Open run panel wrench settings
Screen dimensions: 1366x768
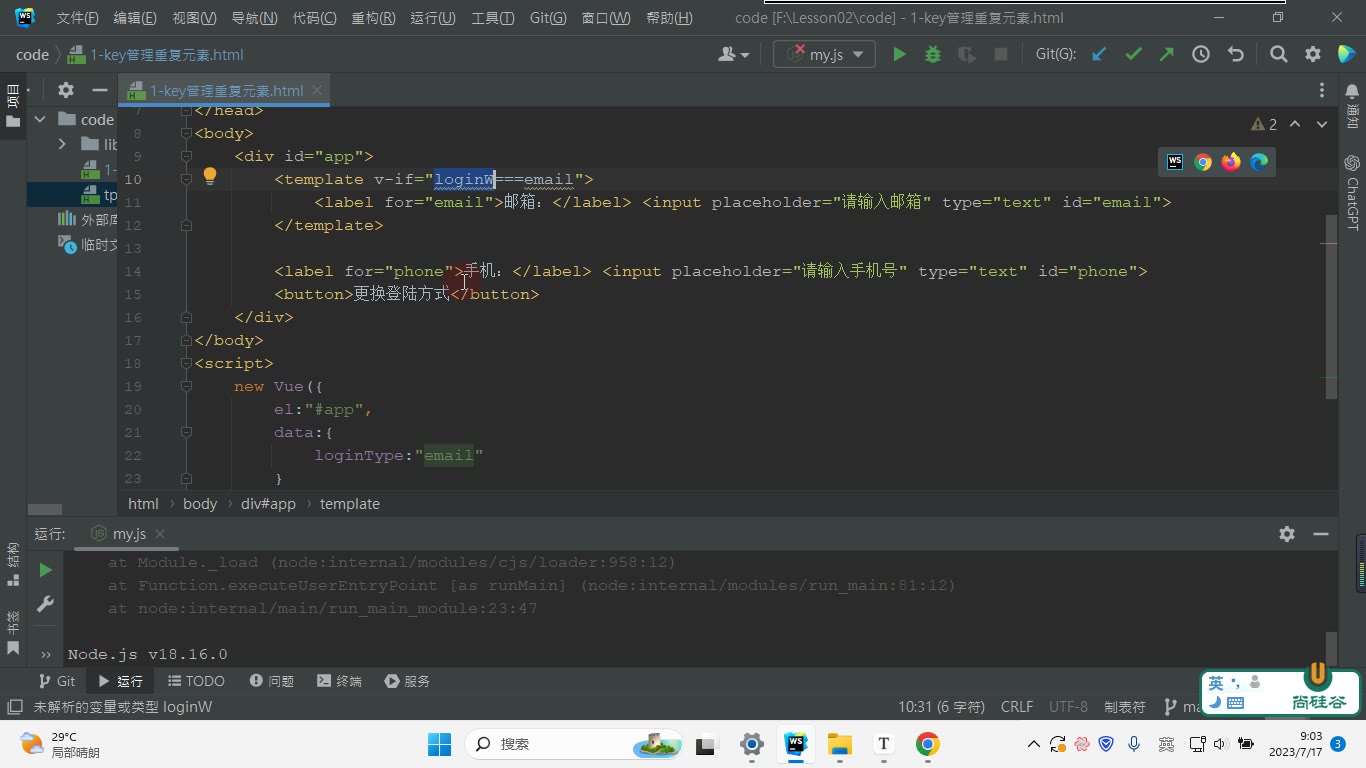(x=45, y=604)
